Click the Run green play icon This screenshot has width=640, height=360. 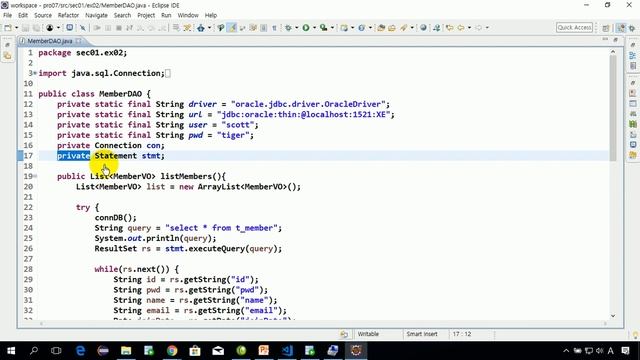[306, 28]
